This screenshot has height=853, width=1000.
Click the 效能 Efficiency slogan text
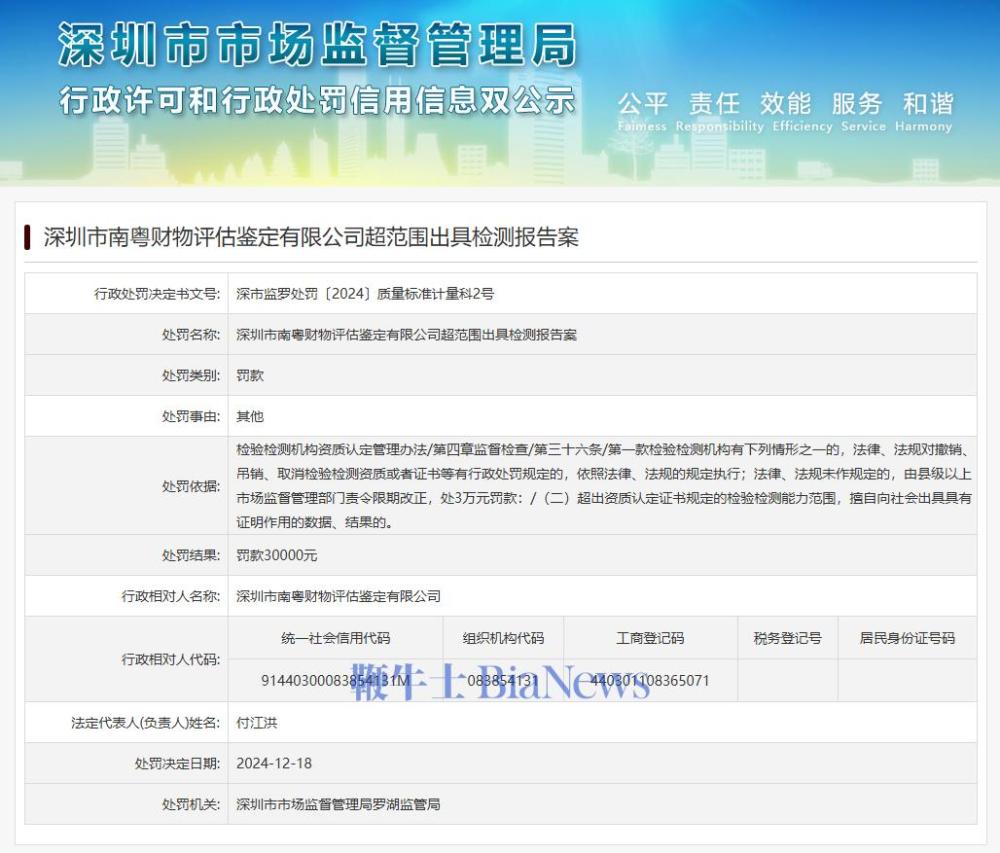[802, 111]
